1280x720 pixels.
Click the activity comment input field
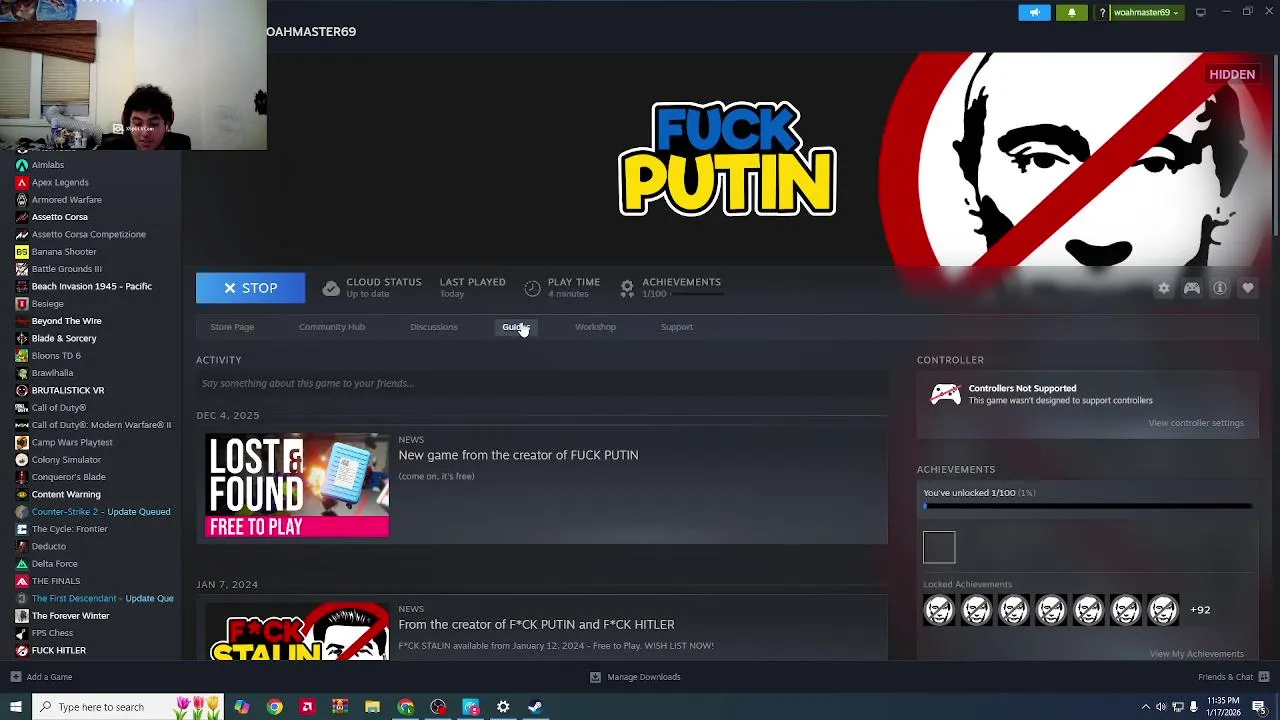click(542, 383)
